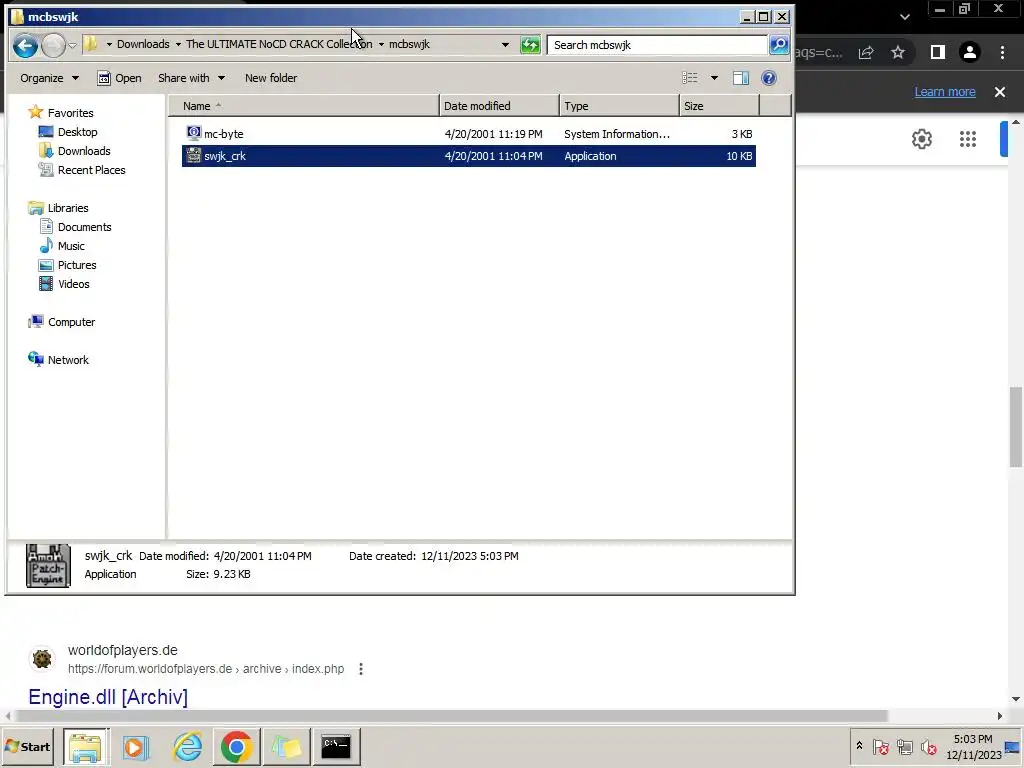The width and height of the screenshot is (1024, 768).
Task: Share this page icon in Chrome
Action: [866, 52]
